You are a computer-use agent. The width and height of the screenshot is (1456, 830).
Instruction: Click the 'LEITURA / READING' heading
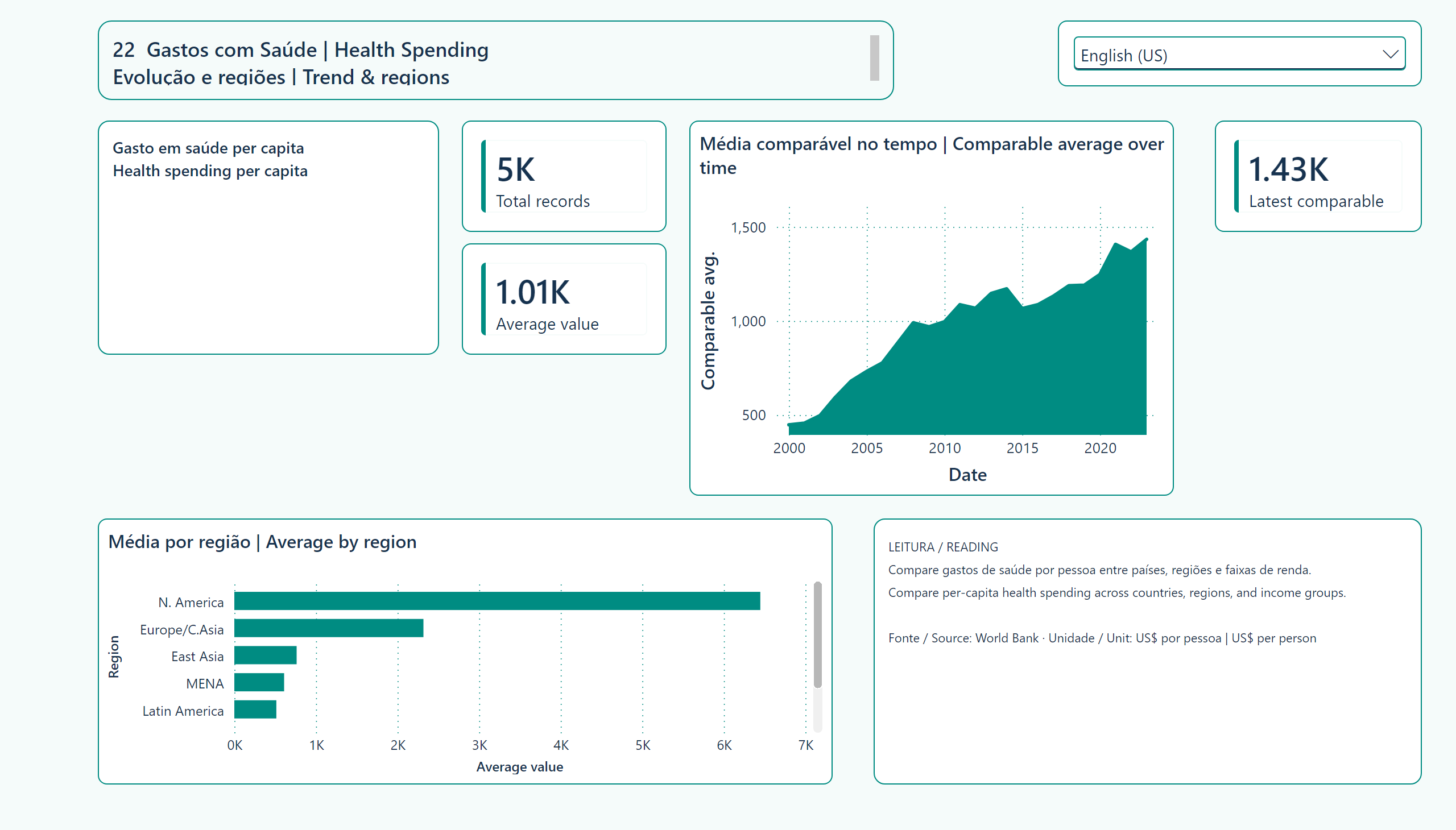point(943,547)
